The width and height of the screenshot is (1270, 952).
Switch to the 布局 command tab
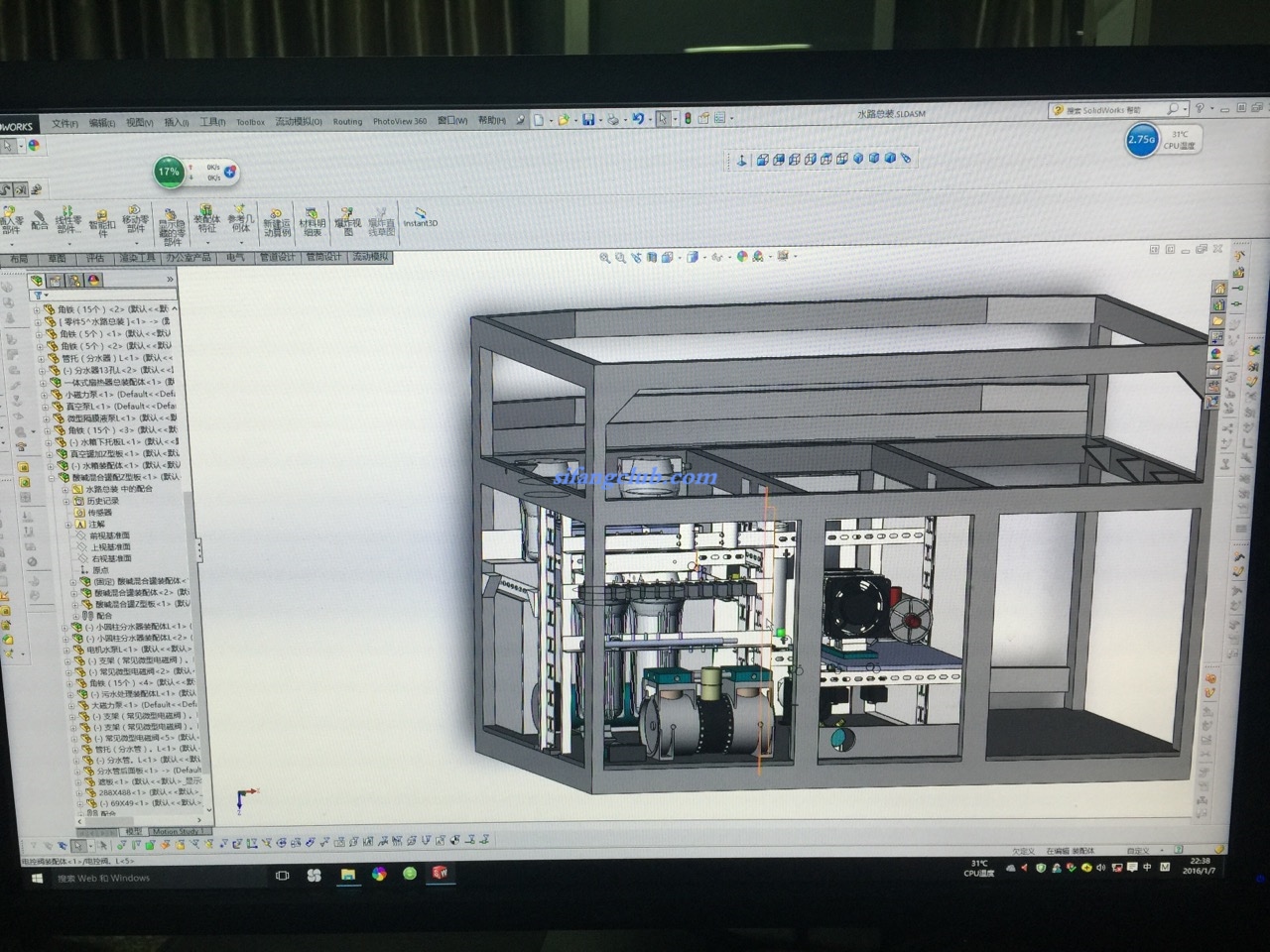click(x=19, y=259)
